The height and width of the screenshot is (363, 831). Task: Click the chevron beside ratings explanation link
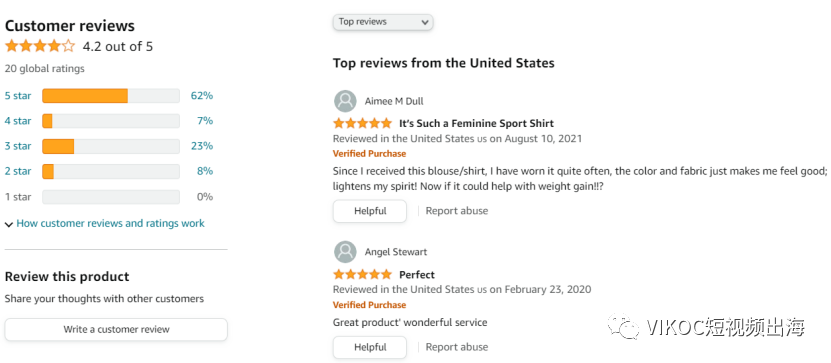9,225
